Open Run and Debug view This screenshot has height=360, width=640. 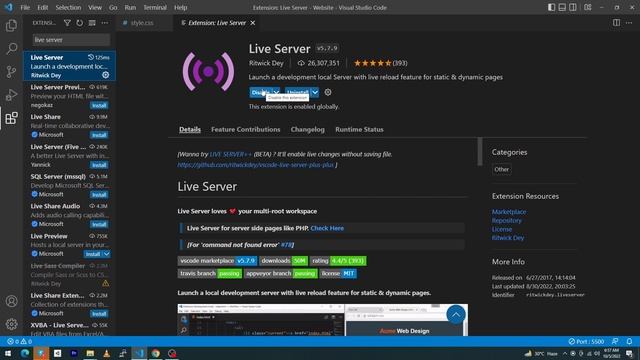coord(11,95)
